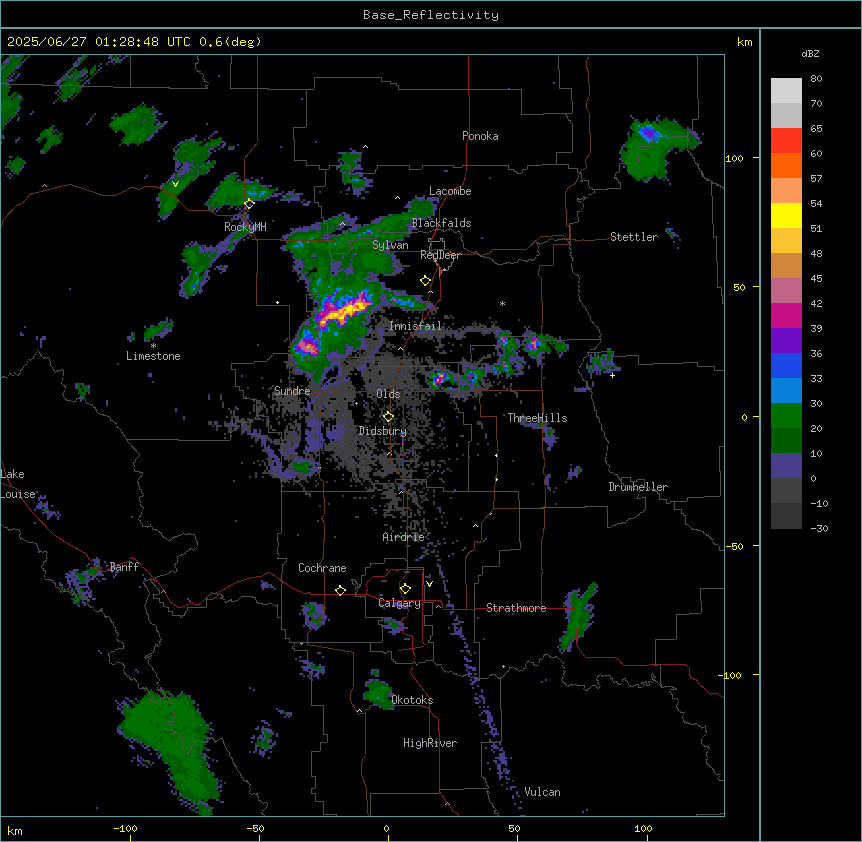Click the Didsbury town label
The height and width of the screenshot is (842, 862).
pyautogui.click(x=383, y=431)
